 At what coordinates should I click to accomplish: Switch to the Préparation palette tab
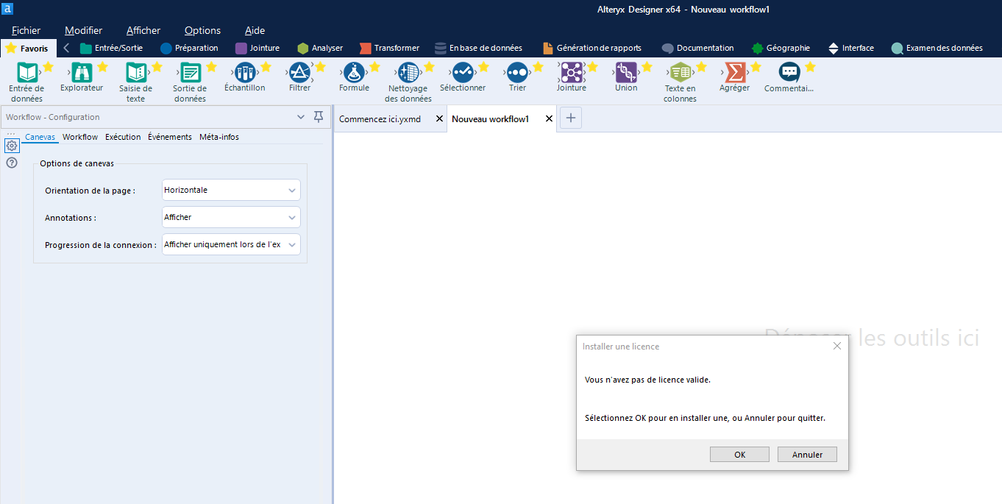(189, 48)
